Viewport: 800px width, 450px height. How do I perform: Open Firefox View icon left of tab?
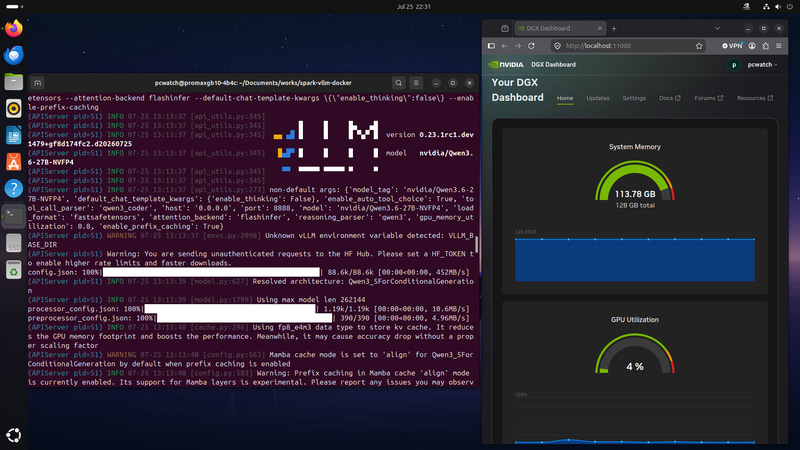point(505,29)
